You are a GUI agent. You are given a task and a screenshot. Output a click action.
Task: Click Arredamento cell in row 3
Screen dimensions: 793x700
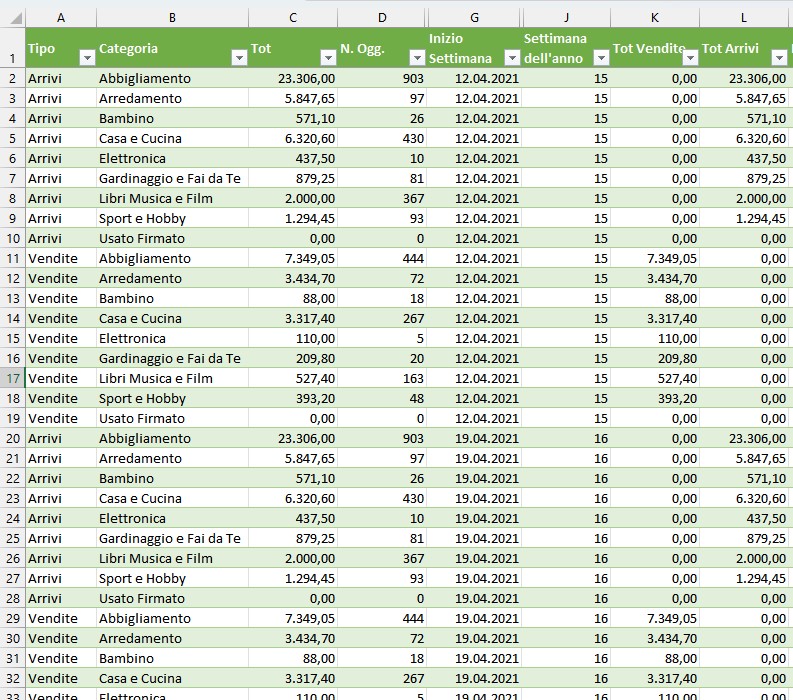172,99
